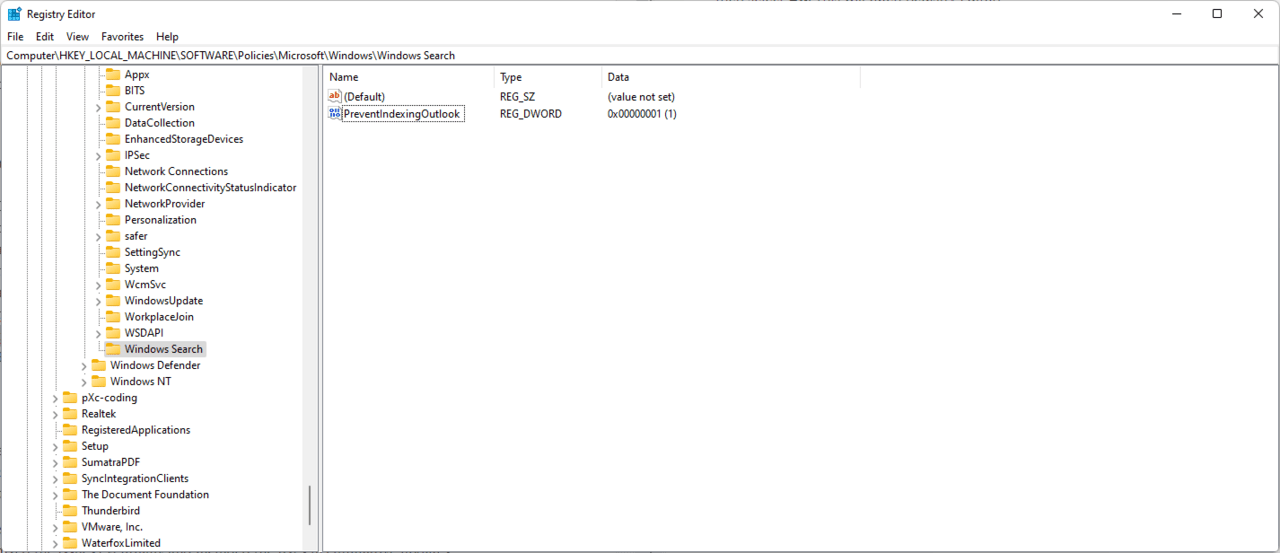
Task: Click the CurrentVersion folder icon
Action: 112,107
